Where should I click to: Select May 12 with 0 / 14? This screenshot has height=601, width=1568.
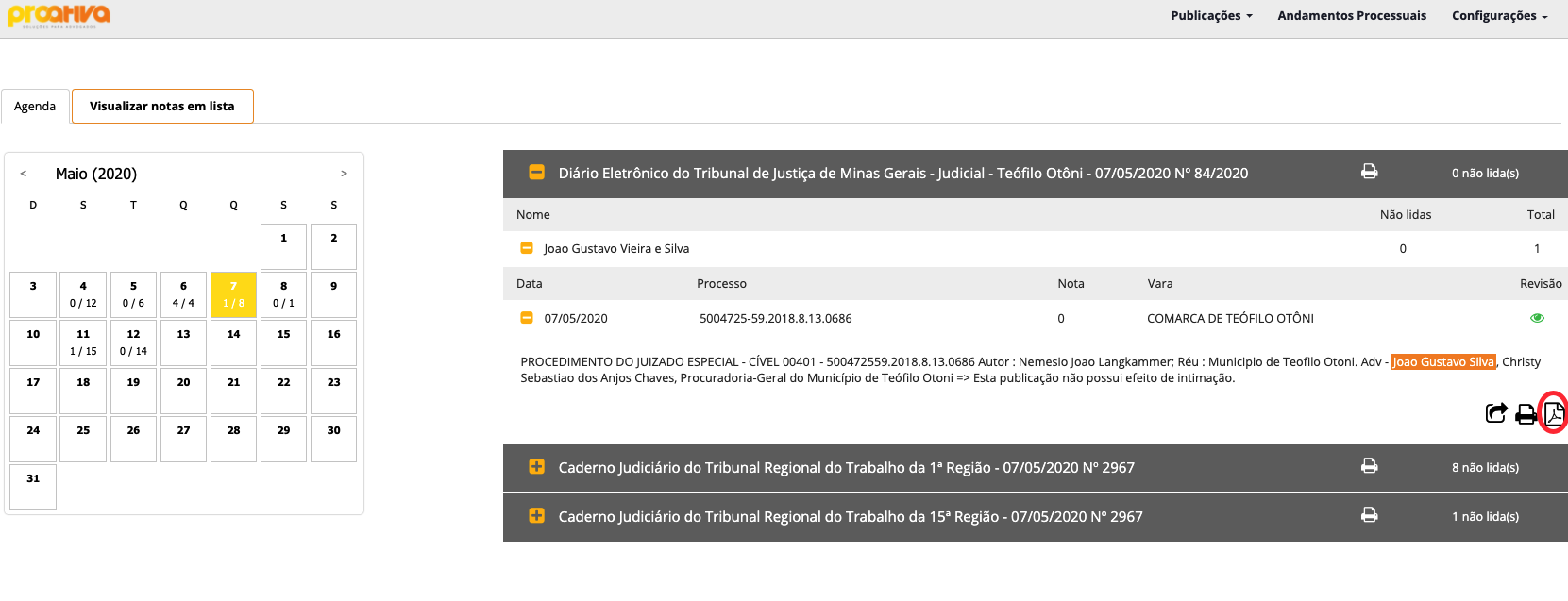point(133,342)
